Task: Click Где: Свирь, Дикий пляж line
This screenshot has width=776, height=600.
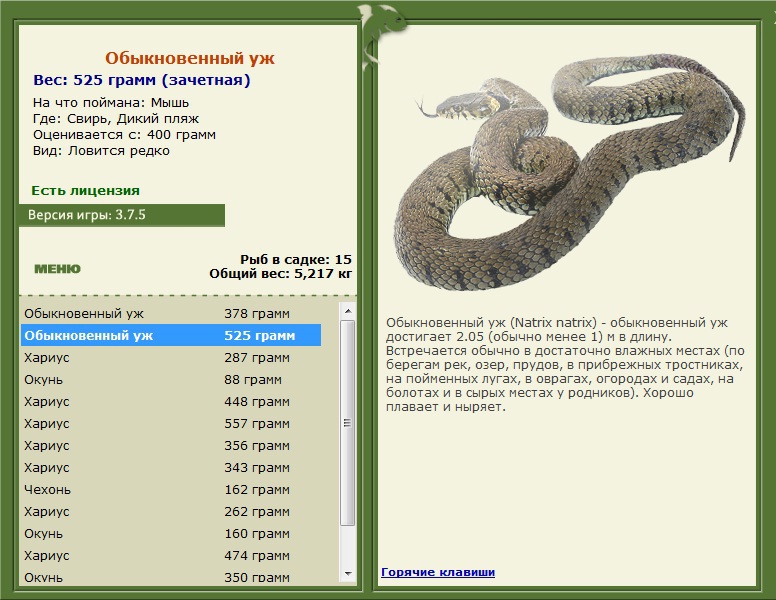Action: click(116, 119)
